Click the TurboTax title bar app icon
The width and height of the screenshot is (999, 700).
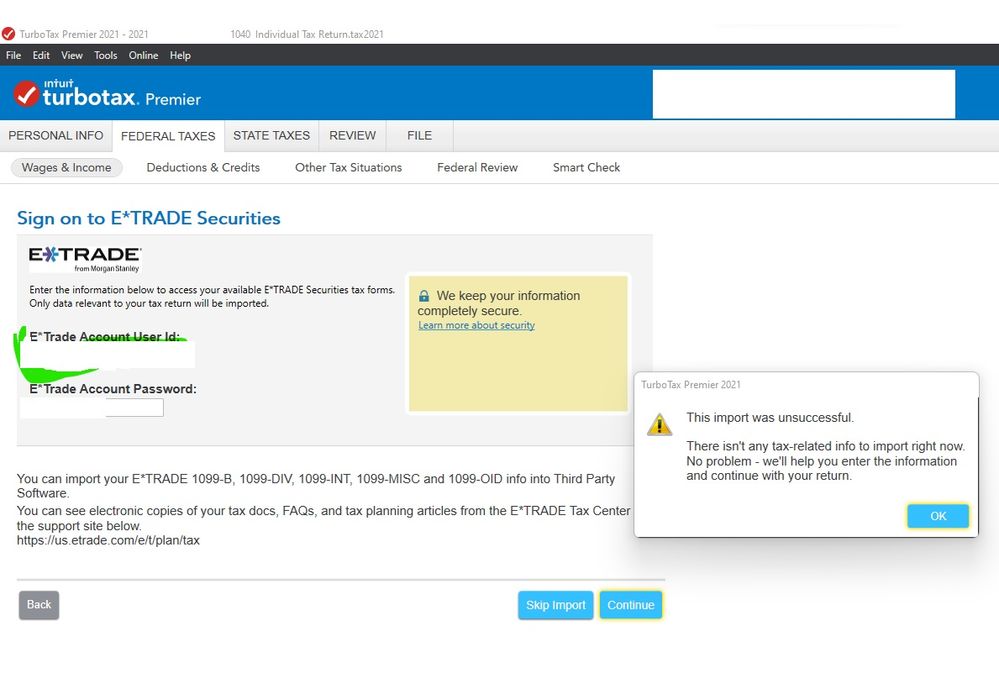coord(8,34)
